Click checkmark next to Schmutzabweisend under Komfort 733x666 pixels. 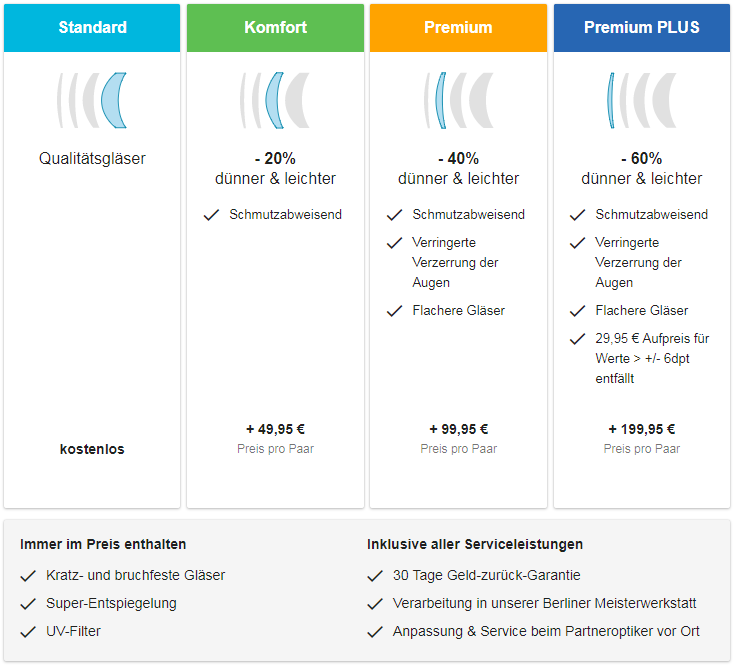[x=211, y=215]
